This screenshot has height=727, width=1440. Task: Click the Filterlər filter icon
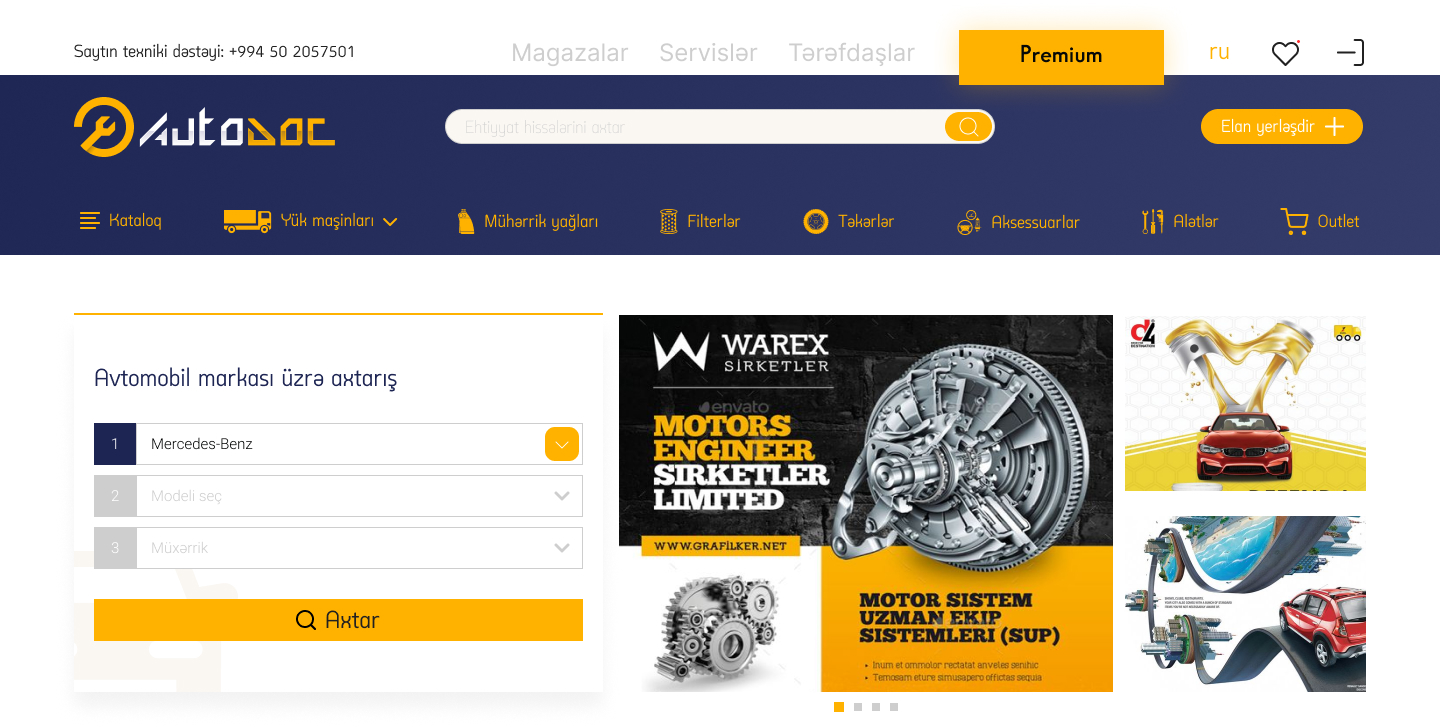pyautogui.click(x=669, y=221)
